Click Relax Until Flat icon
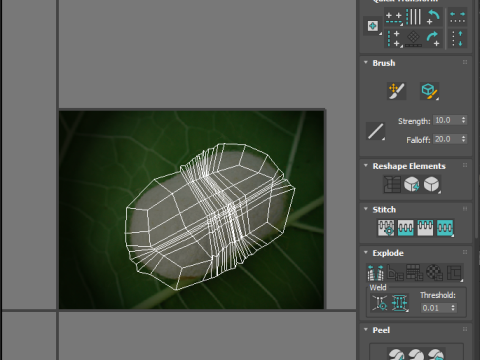 412,184
